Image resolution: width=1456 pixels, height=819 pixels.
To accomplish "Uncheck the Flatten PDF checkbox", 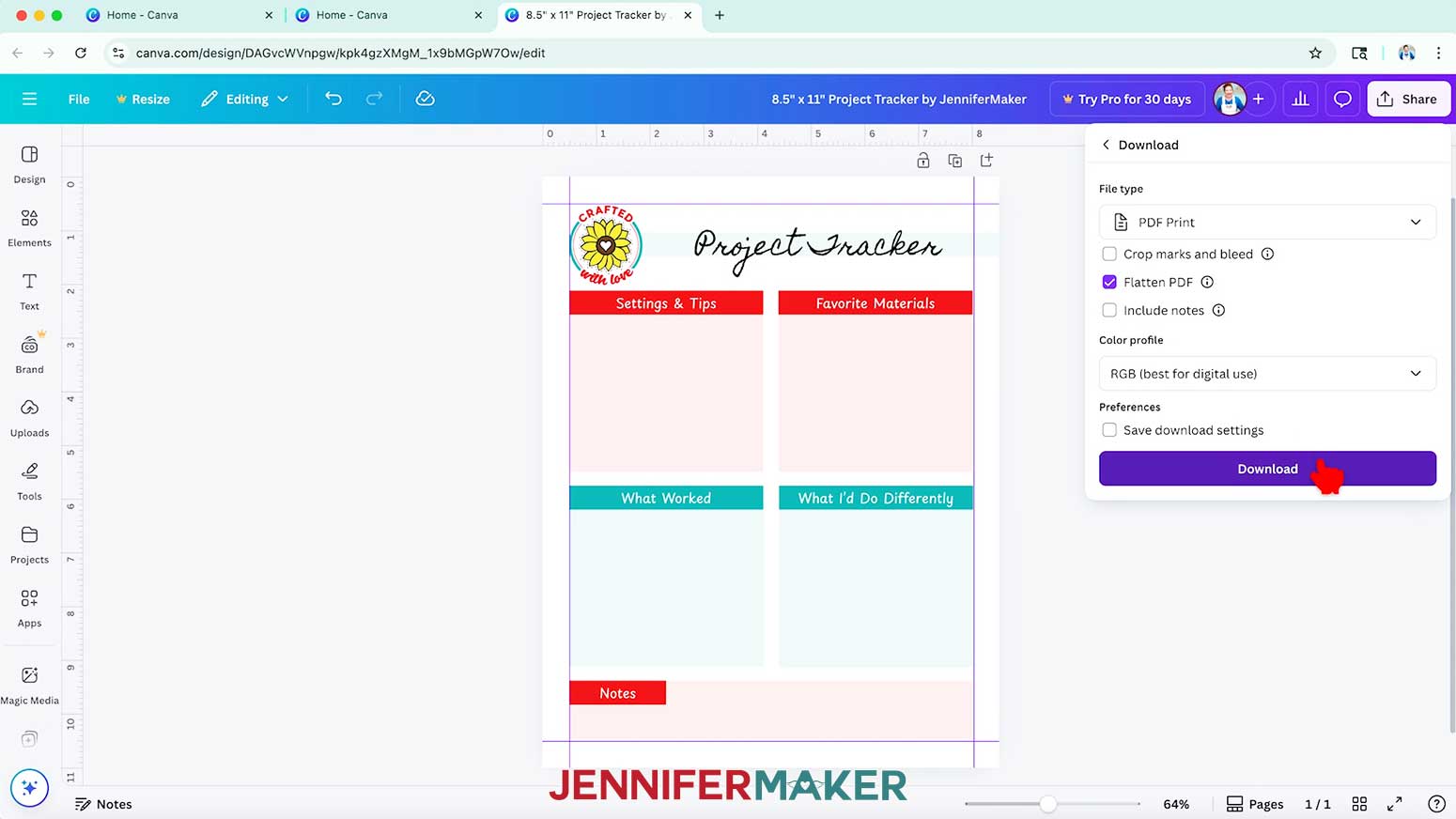I will pos(1109,282).
